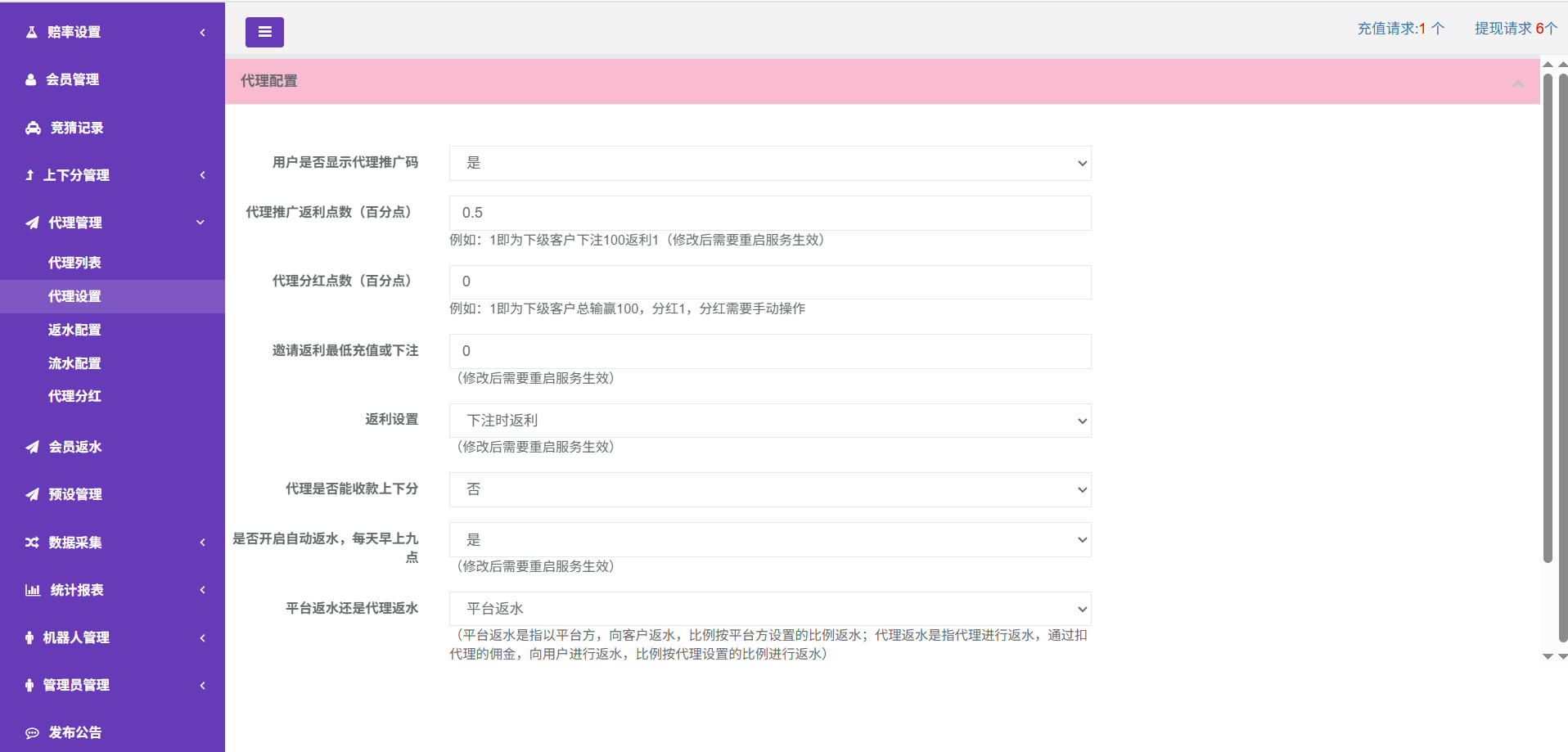
Task: Collapse the 代理配置 panel with chevron
Action: [x=1518, y=83]
